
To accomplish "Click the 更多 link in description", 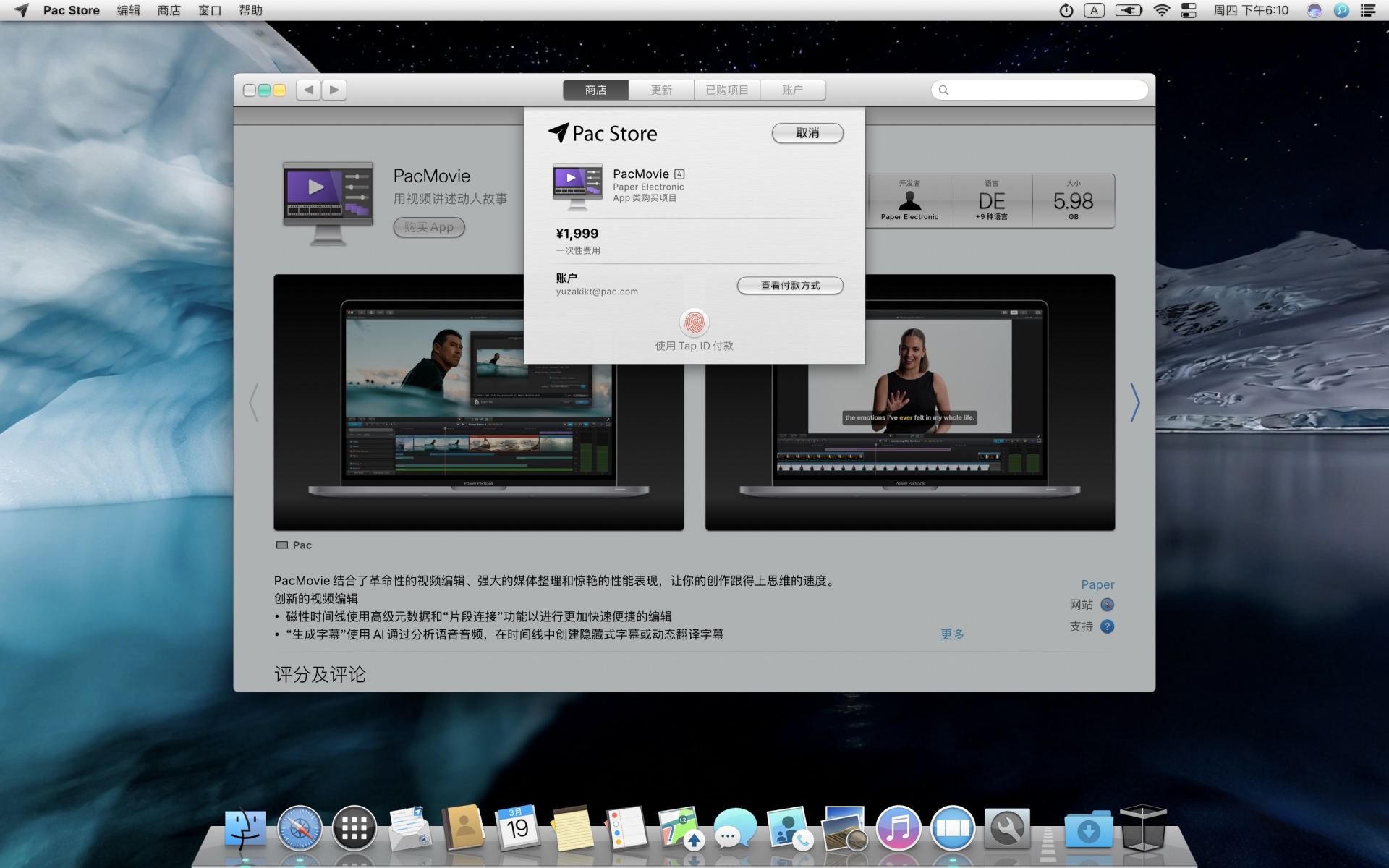I will [x=952, y=634].
